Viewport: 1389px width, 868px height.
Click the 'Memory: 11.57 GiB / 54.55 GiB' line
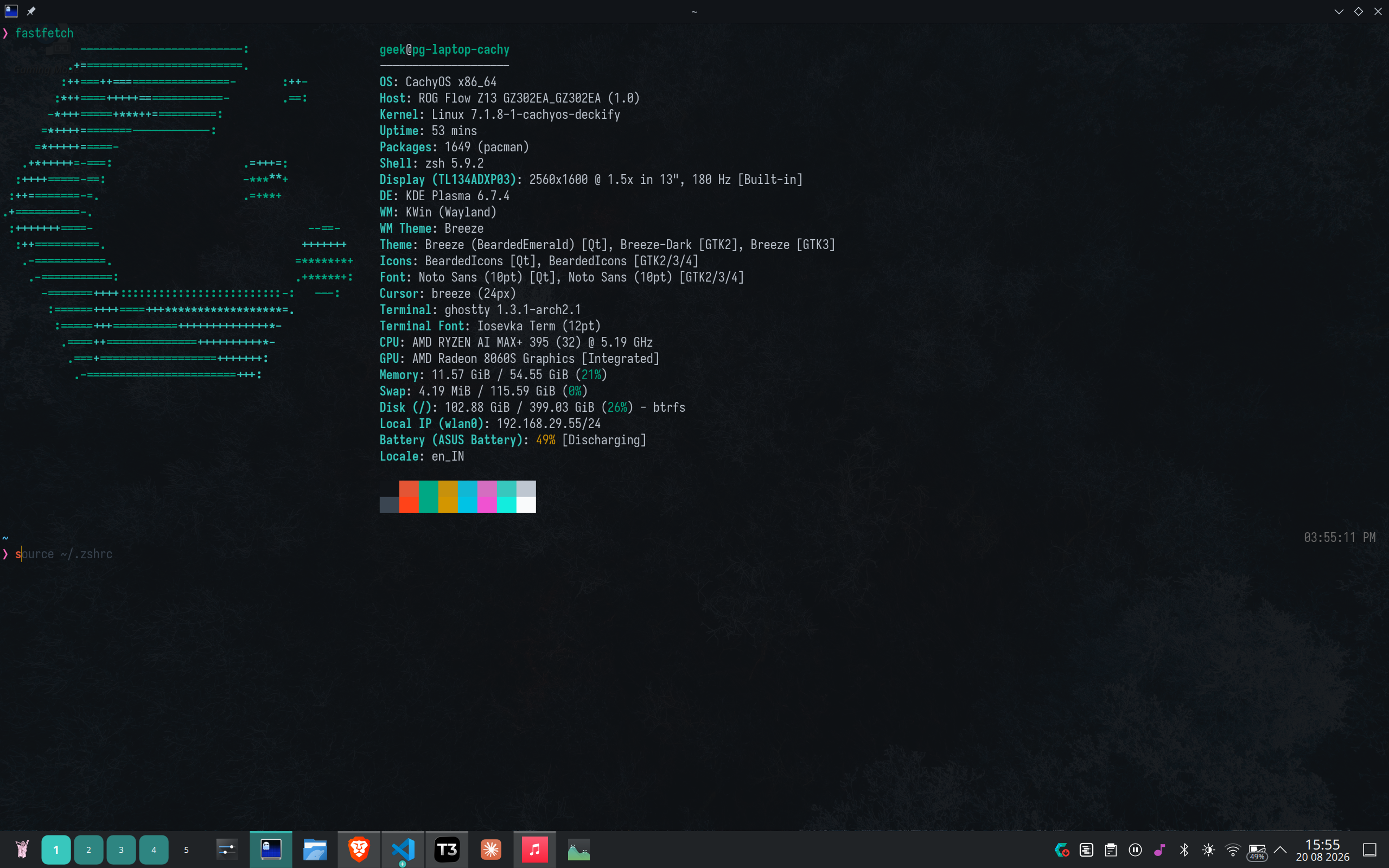click(494, 375)
